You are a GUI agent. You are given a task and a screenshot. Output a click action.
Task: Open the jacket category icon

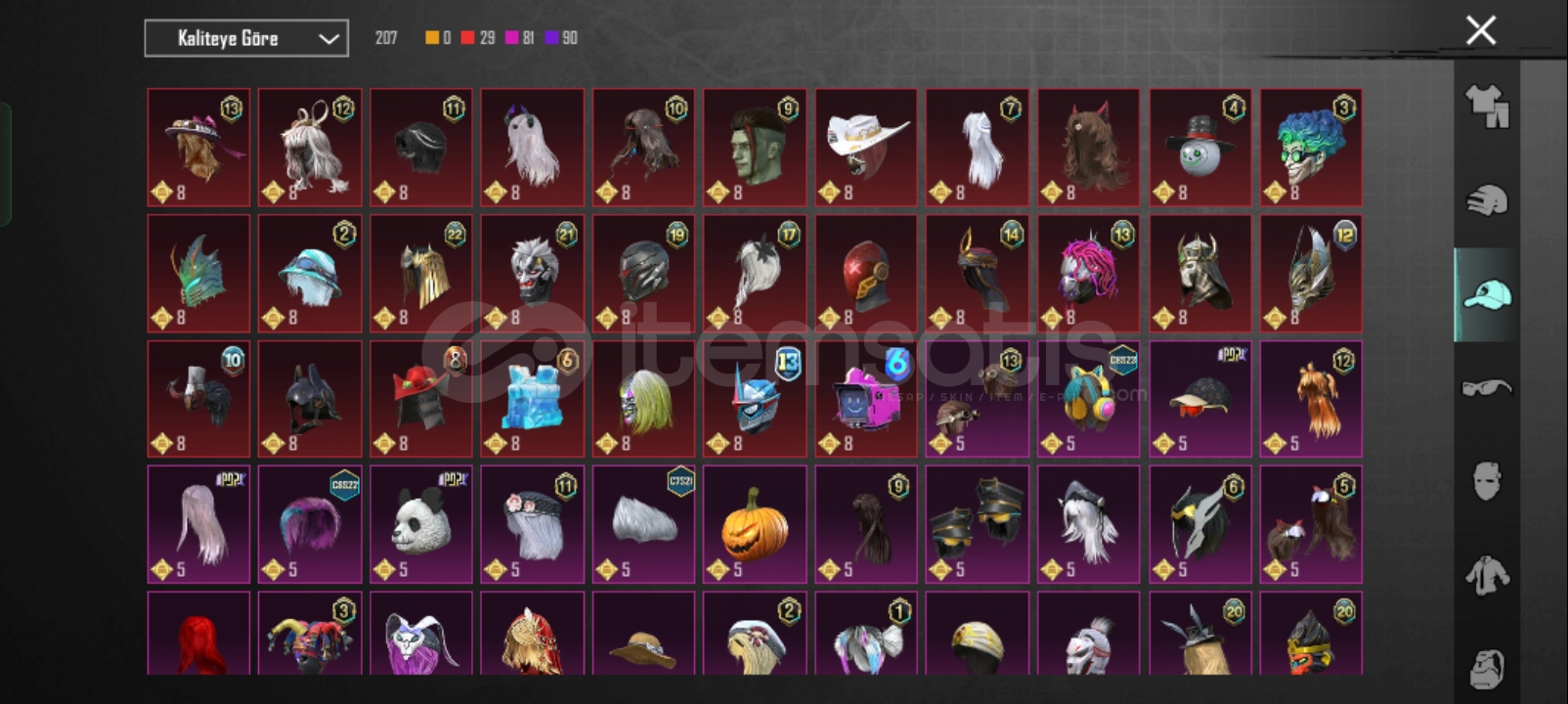(1487, 575)
